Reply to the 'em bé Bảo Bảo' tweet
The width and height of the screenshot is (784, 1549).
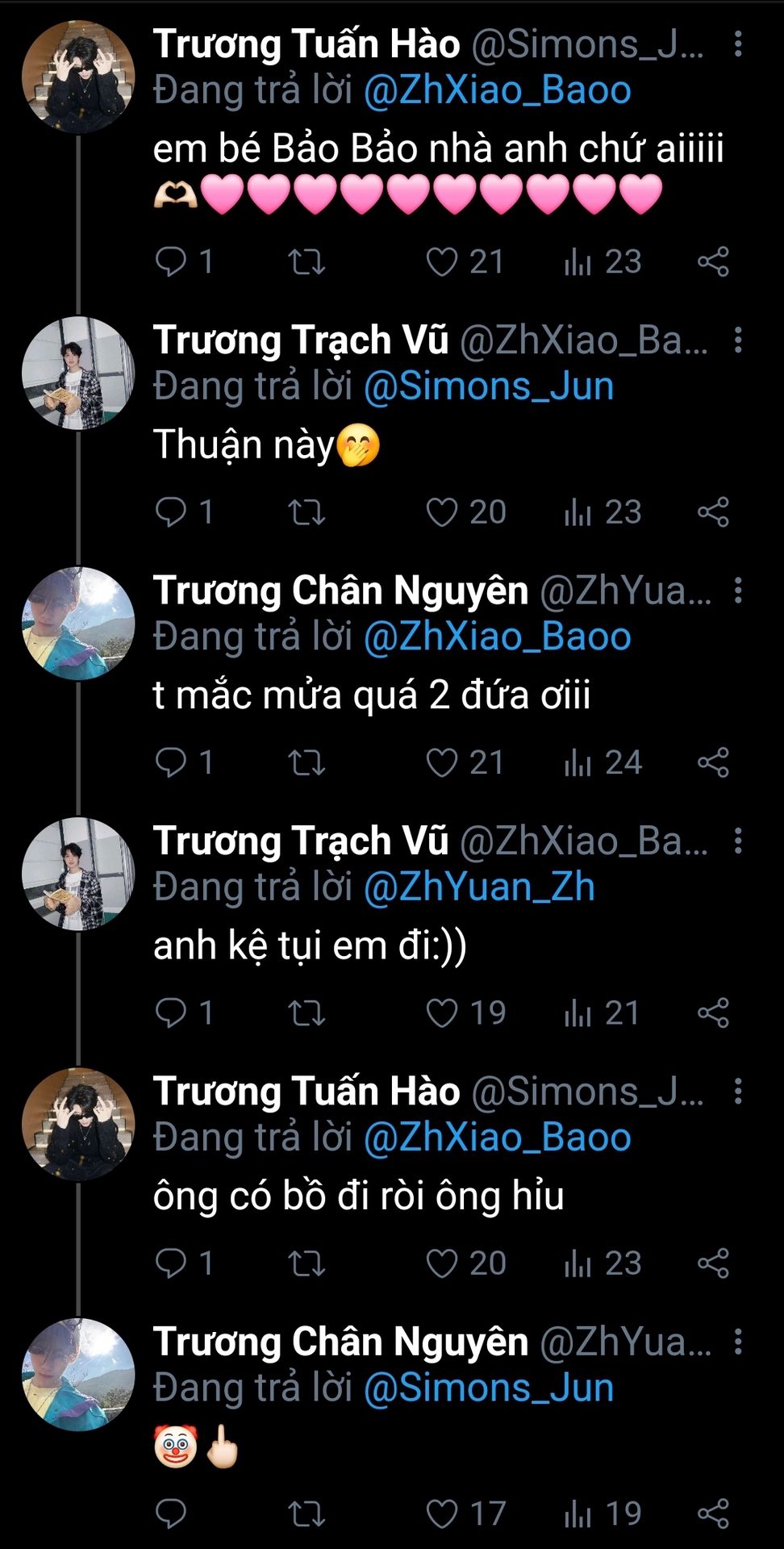pyautogui.click(x=171, y=261)
